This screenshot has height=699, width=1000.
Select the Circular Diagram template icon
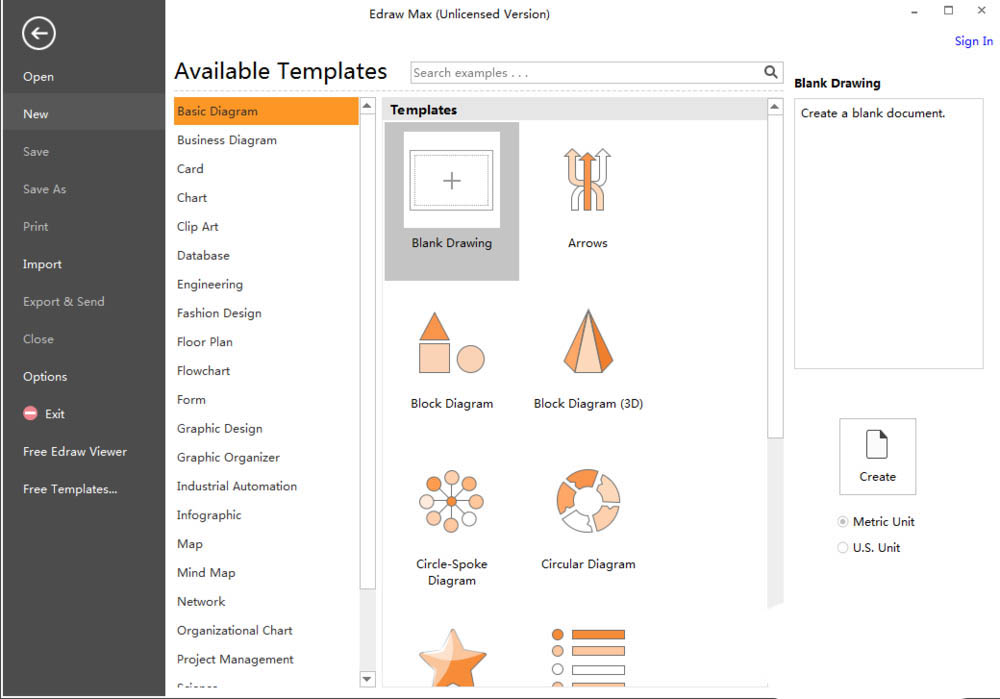coord(587,501)
